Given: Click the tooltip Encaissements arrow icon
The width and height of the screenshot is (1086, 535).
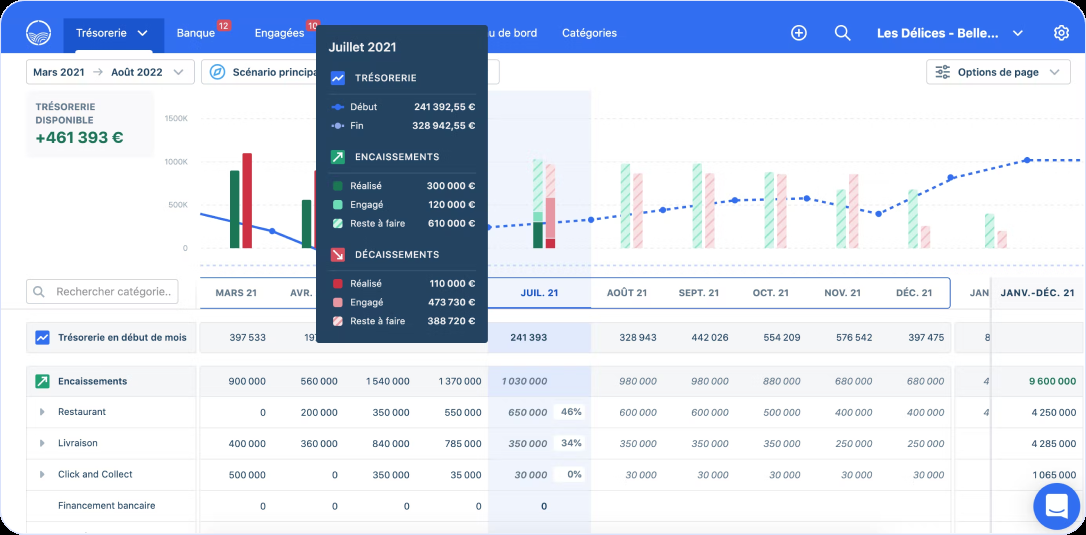Looking at the screenshot, I should click(x=338, y=157).
